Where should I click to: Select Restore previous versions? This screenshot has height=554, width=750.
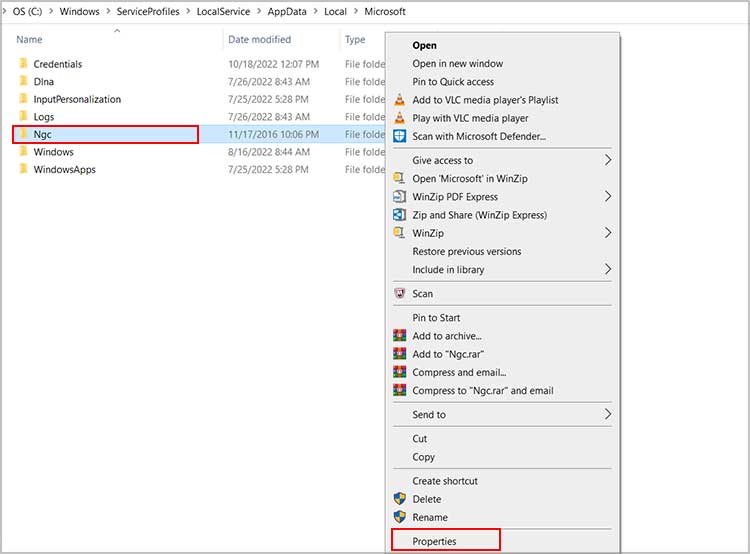click(x=466, y=251)
